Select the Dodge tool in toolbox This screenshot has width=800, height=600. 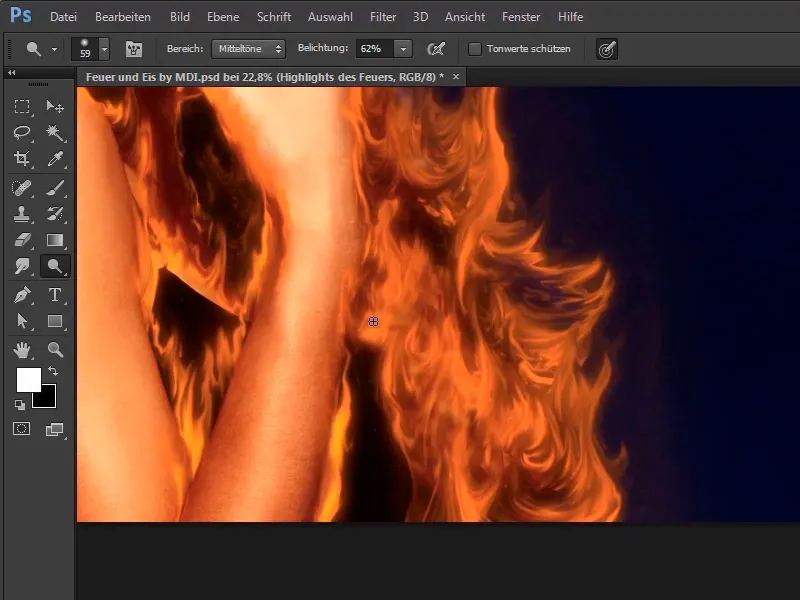[x=55, y=266]
